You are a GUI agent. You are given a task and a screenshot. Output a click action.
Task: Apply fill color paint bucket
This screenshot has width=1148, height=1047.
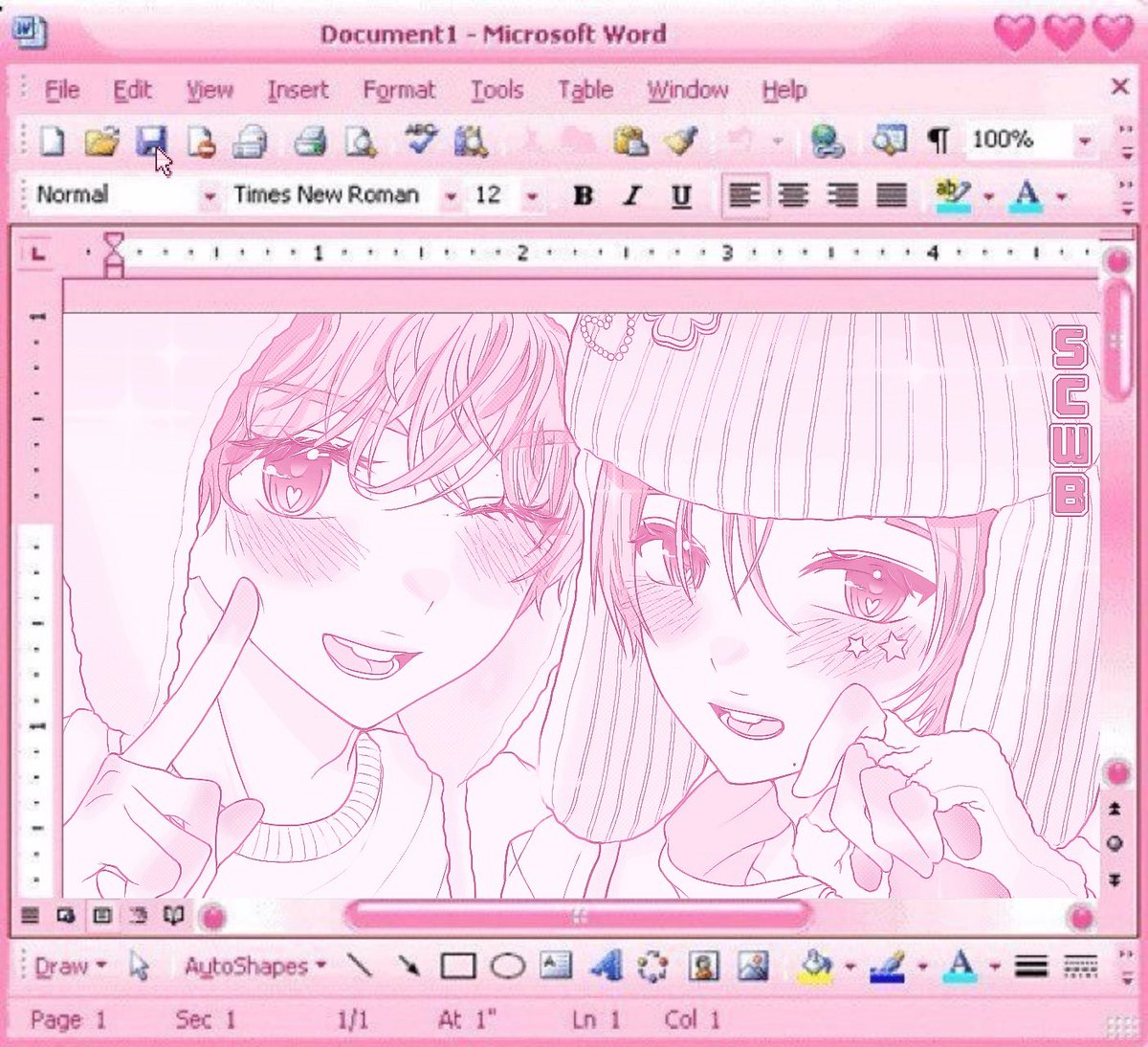815,967
